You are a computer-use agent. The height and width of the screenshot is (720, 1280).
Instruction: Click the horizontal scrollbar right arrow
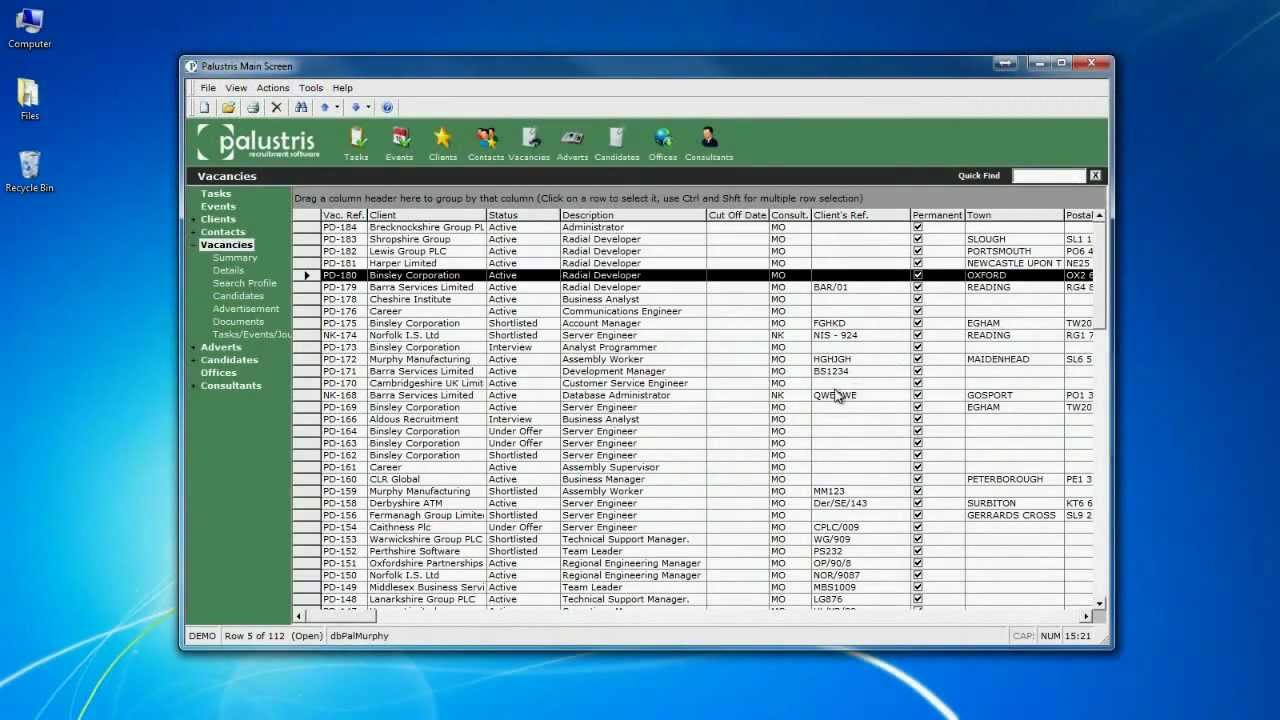click(1087, 616)
